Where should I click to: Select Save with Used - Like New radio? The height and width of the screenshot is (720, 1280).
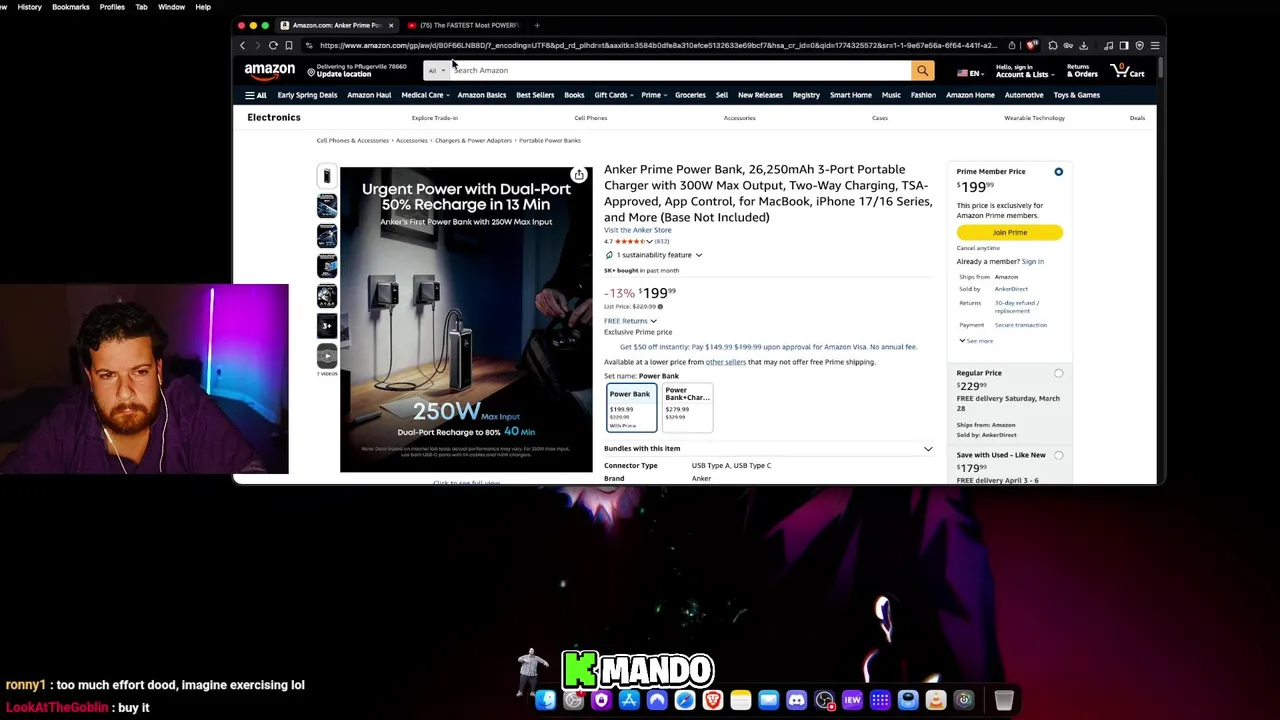pyautogui.click(x=1058, y=455)
